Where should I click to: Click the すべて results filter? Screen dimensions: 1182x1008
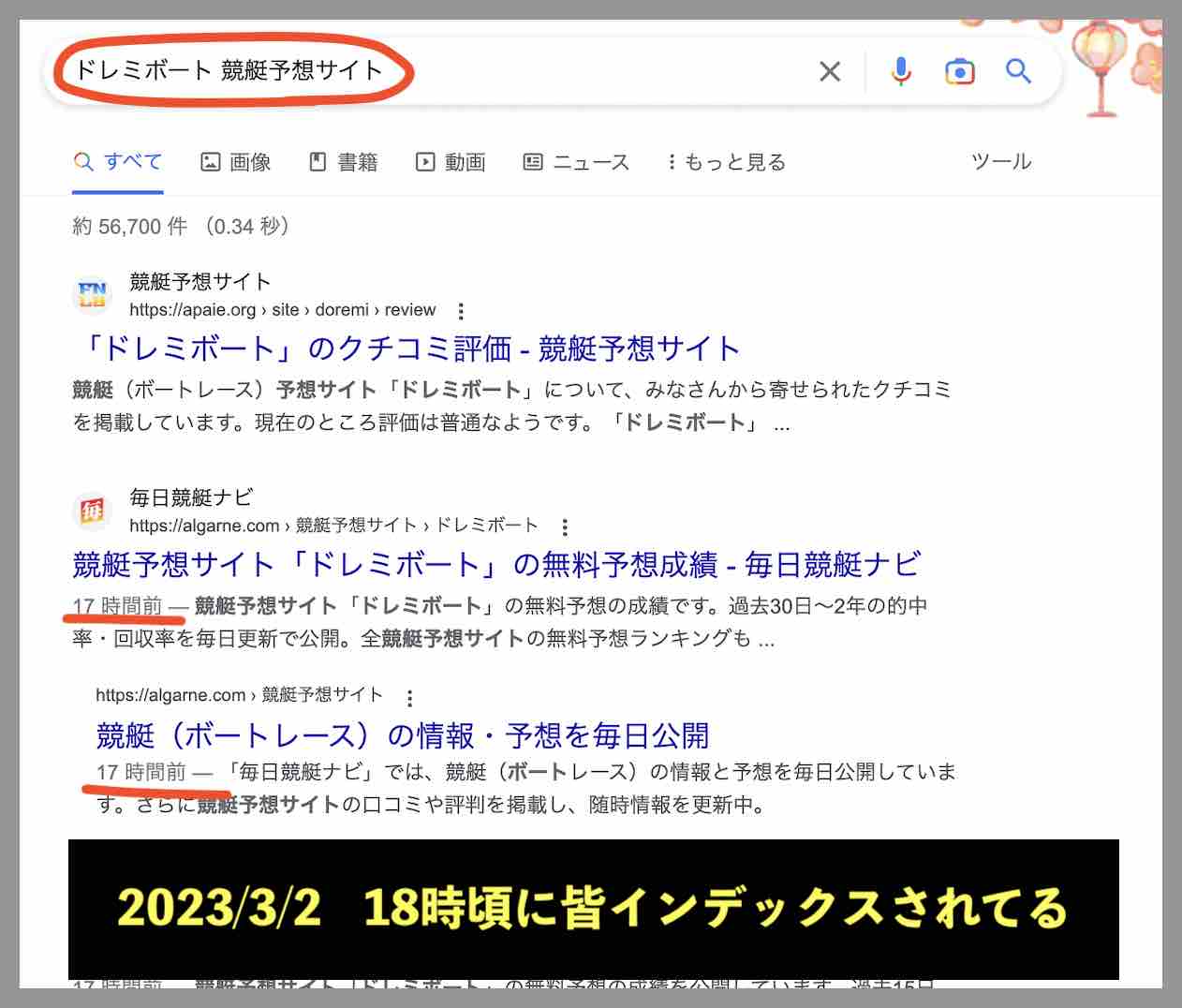(x=118, y=161)
